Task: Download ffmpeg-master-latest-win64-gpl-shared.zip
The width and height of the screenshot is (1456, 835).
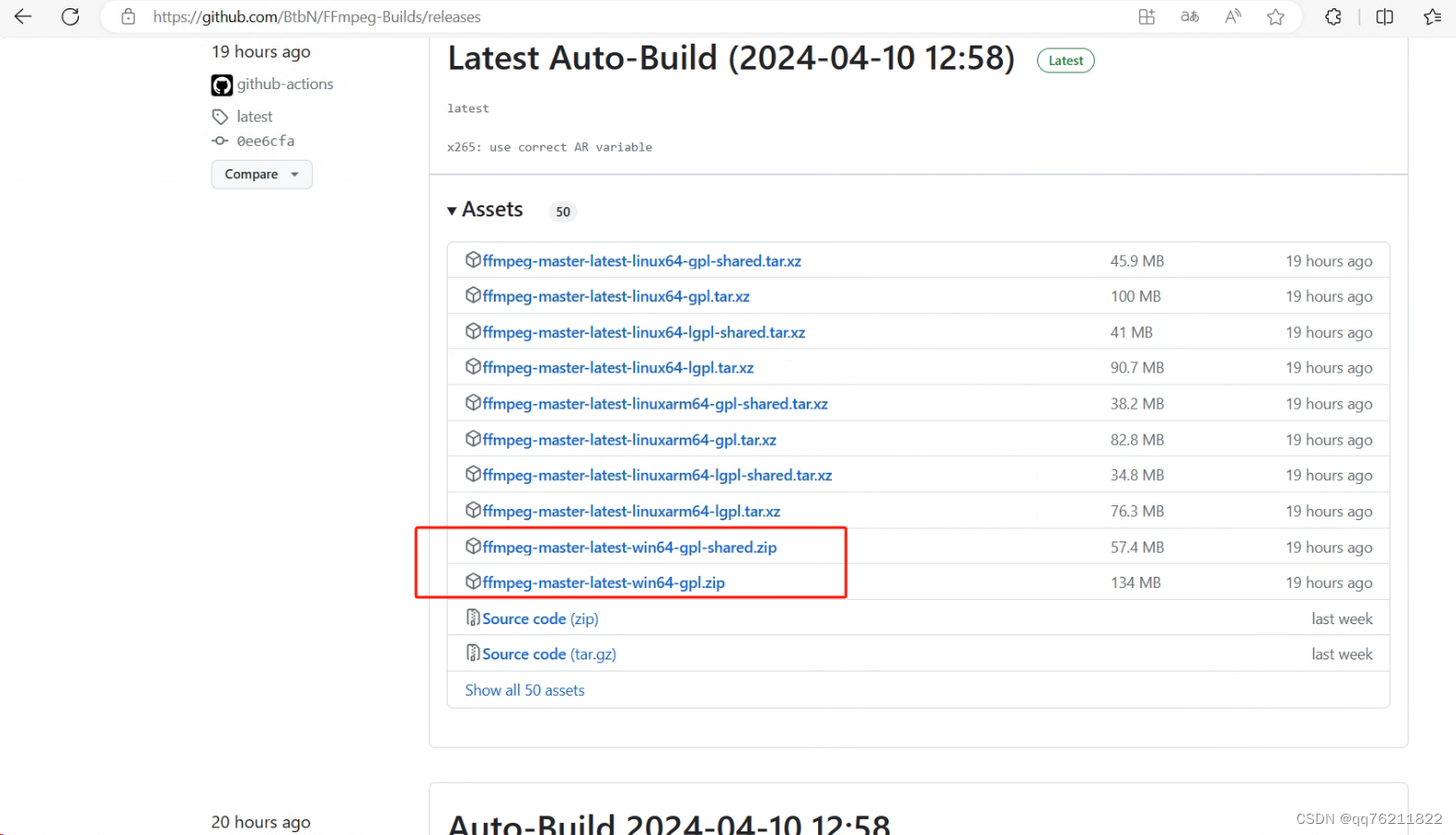Action: click(x=630, y=548)
